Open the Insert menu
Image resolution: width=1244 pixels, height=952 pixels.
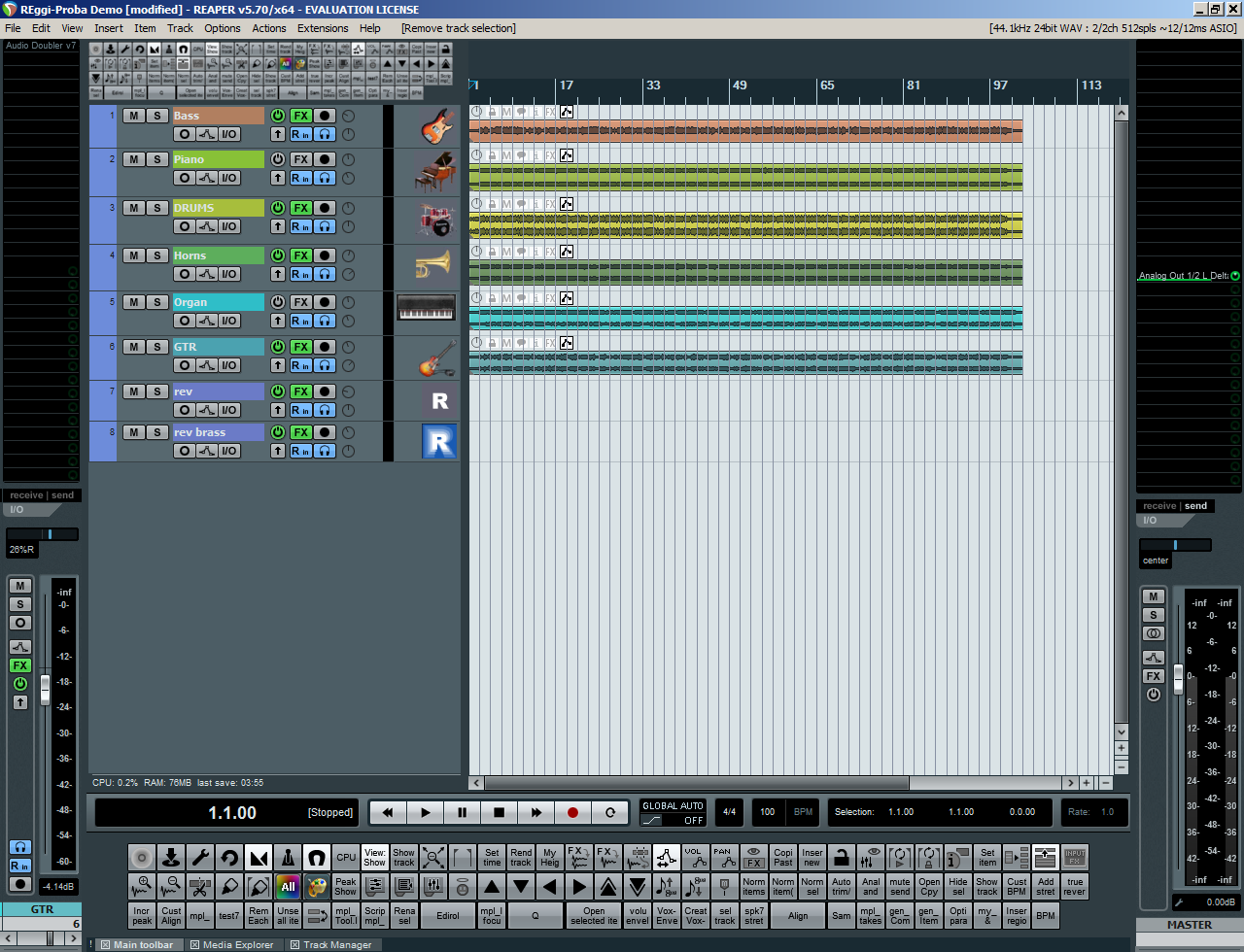109,28
